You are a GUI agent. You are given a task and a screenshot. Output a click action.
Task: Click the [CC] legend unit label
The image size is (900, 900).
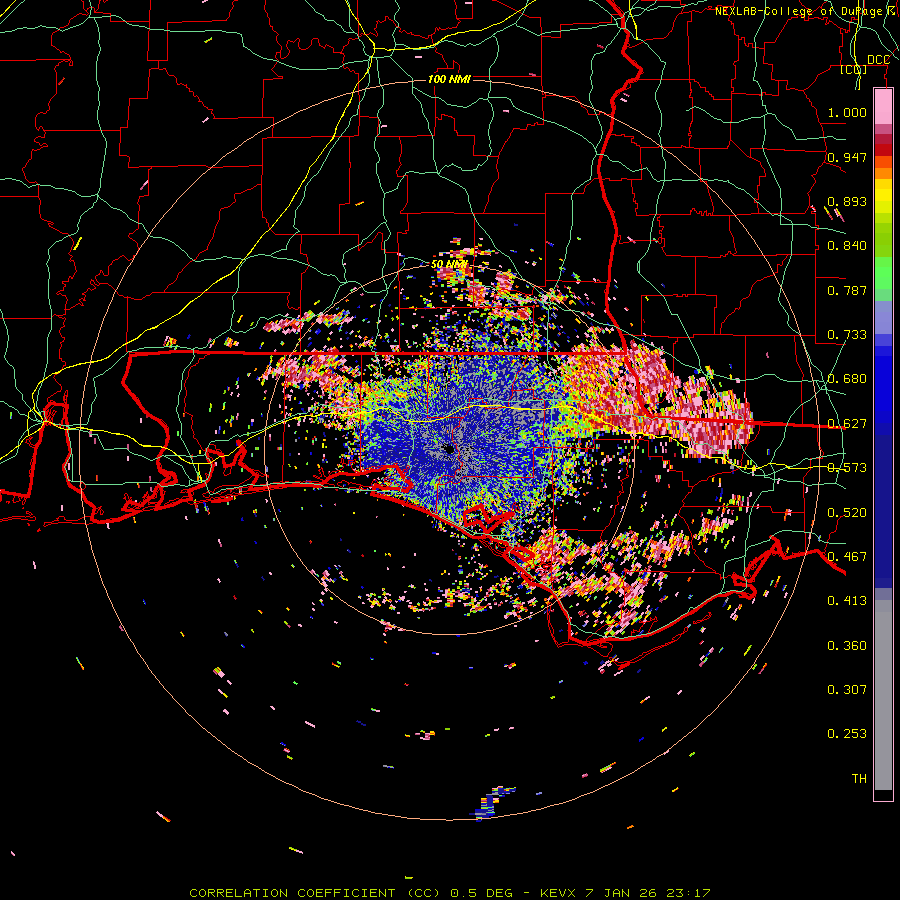tap(854, 69)
